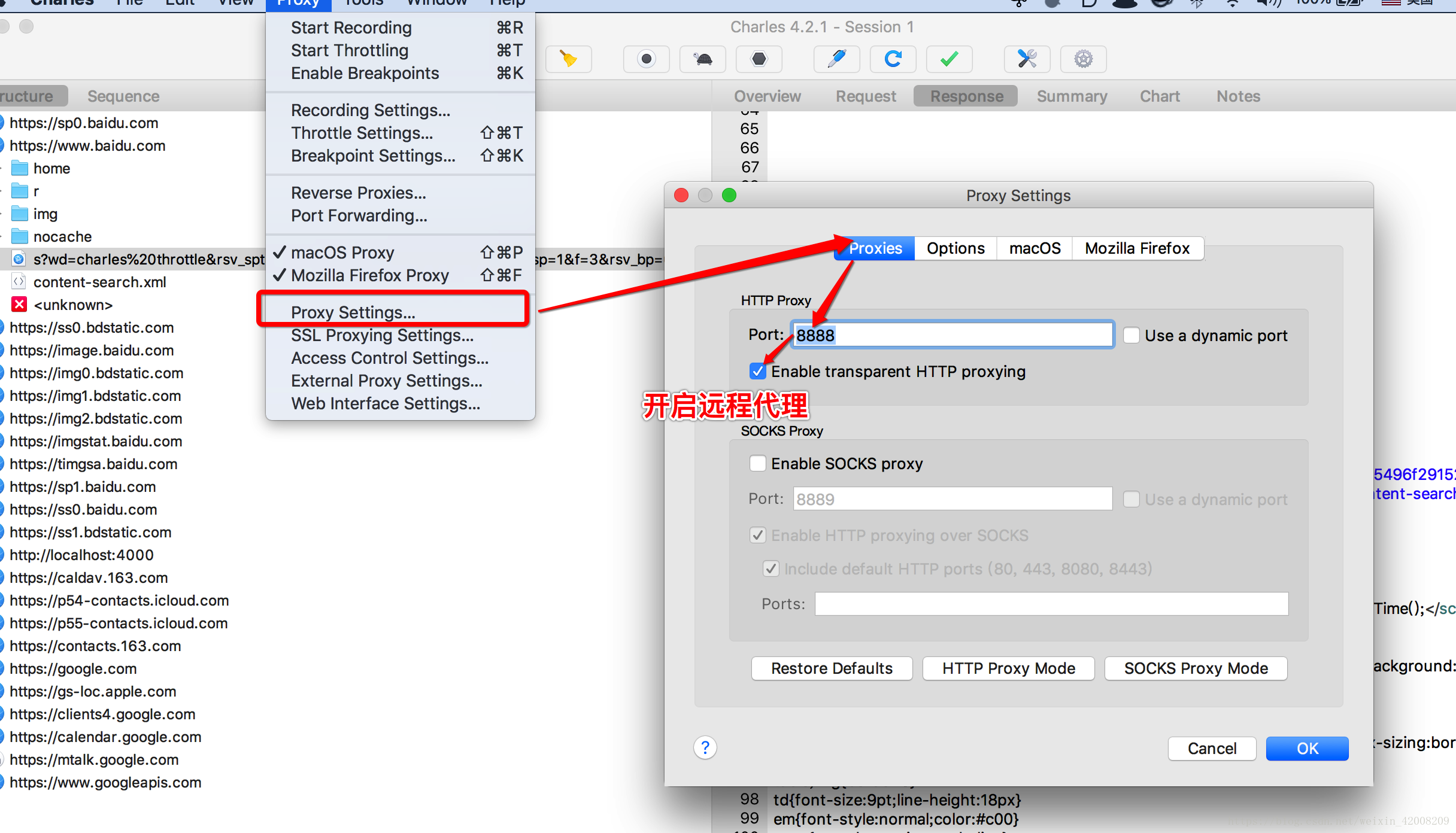Choose Start Throttling menu item
The width and height of the screenshot is (1456, 833).
click(x=400, y=50)
